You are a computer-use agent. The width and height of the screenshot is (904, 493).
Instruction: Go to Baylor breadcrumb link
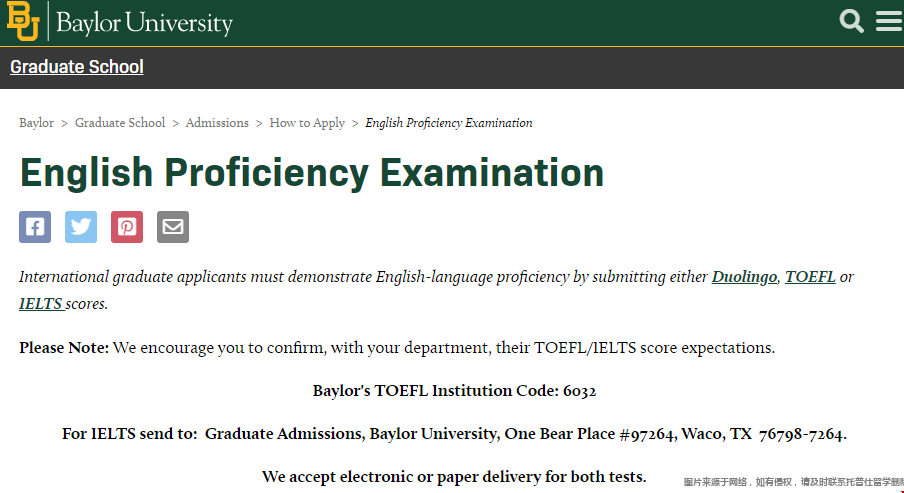click(36, 123)
